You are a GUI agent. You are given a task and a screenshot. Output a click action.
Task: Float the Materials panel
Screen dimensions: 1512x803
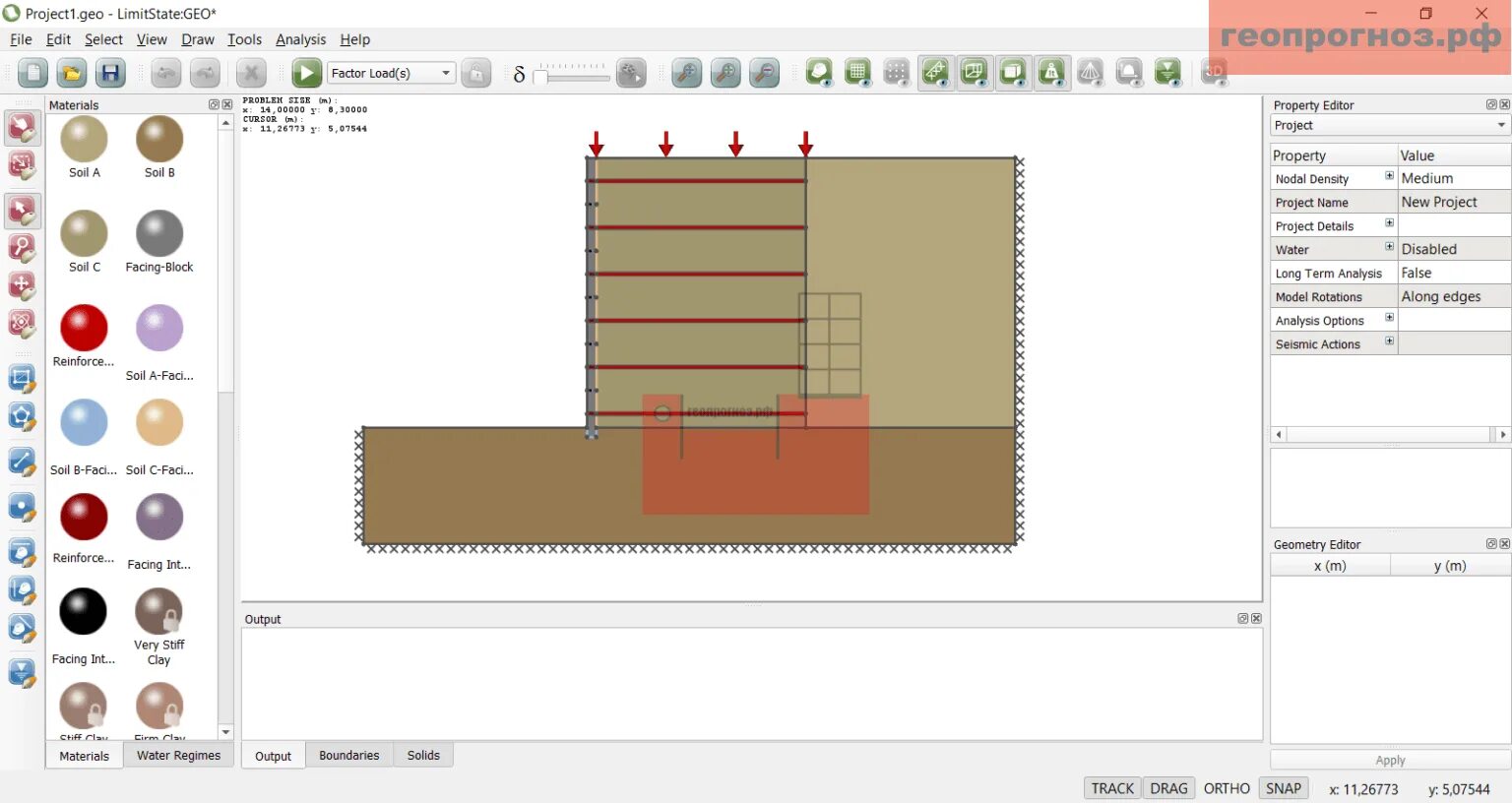(214, 104)
